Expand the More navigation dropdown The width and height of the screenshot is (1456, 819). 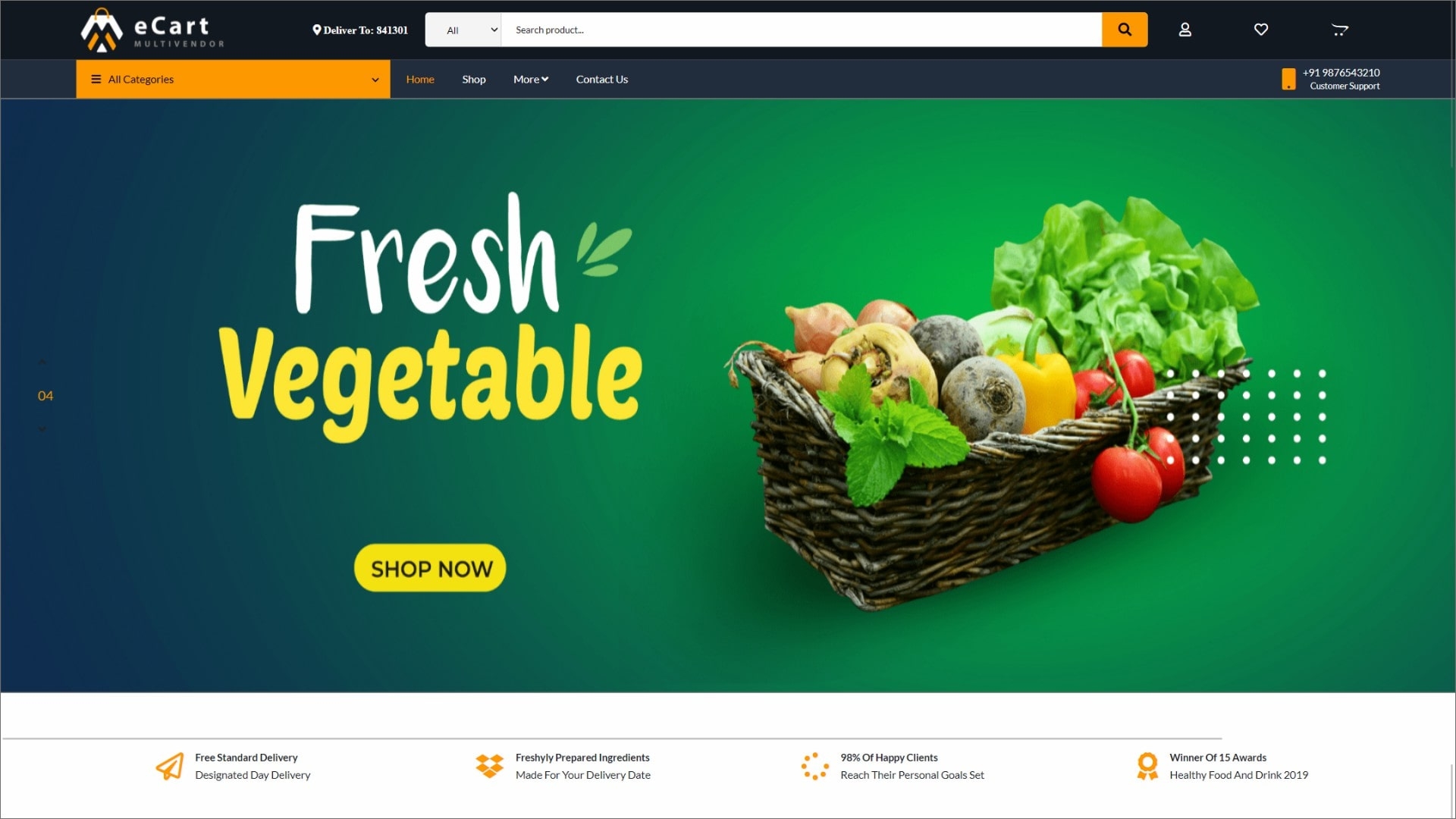click(530, 79)
